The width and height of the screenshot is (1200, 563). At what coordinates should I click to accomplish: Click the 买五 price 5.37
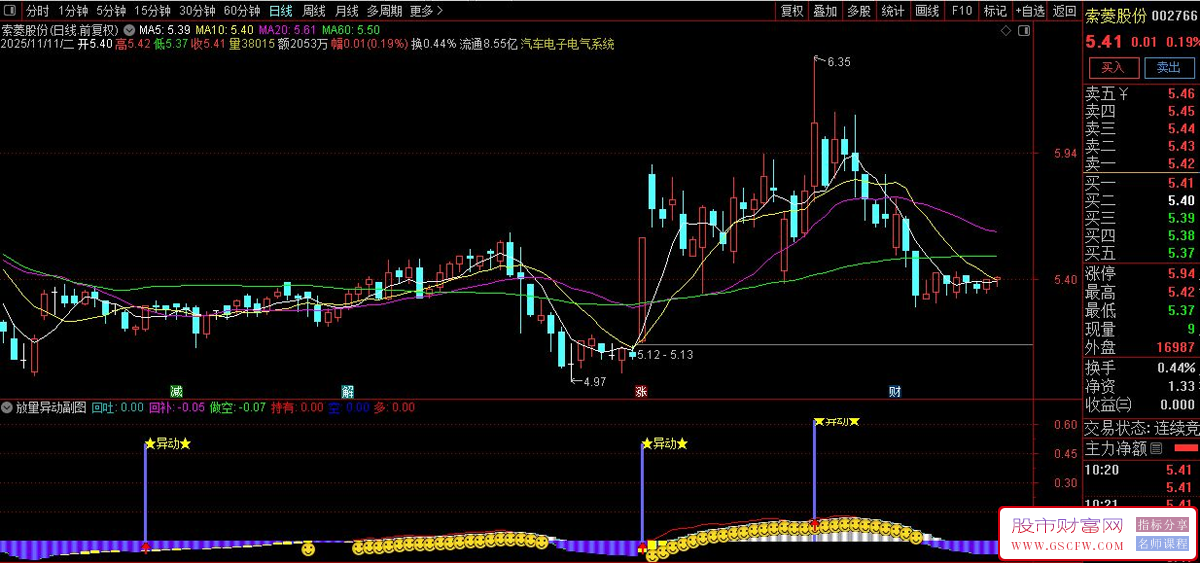(x=1180, y=253)
